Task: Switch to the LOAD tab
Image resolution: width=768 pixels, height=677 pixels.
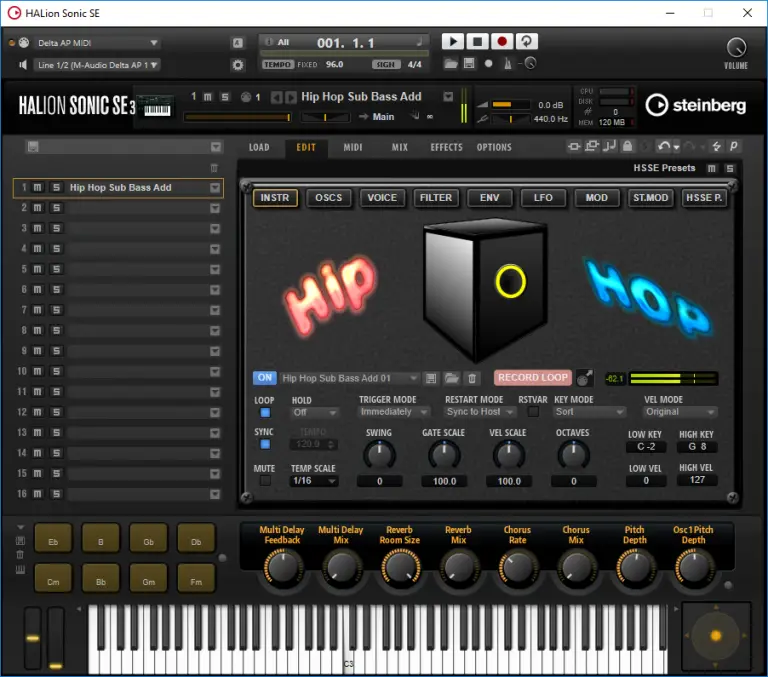Action: (x=259, y=147)
